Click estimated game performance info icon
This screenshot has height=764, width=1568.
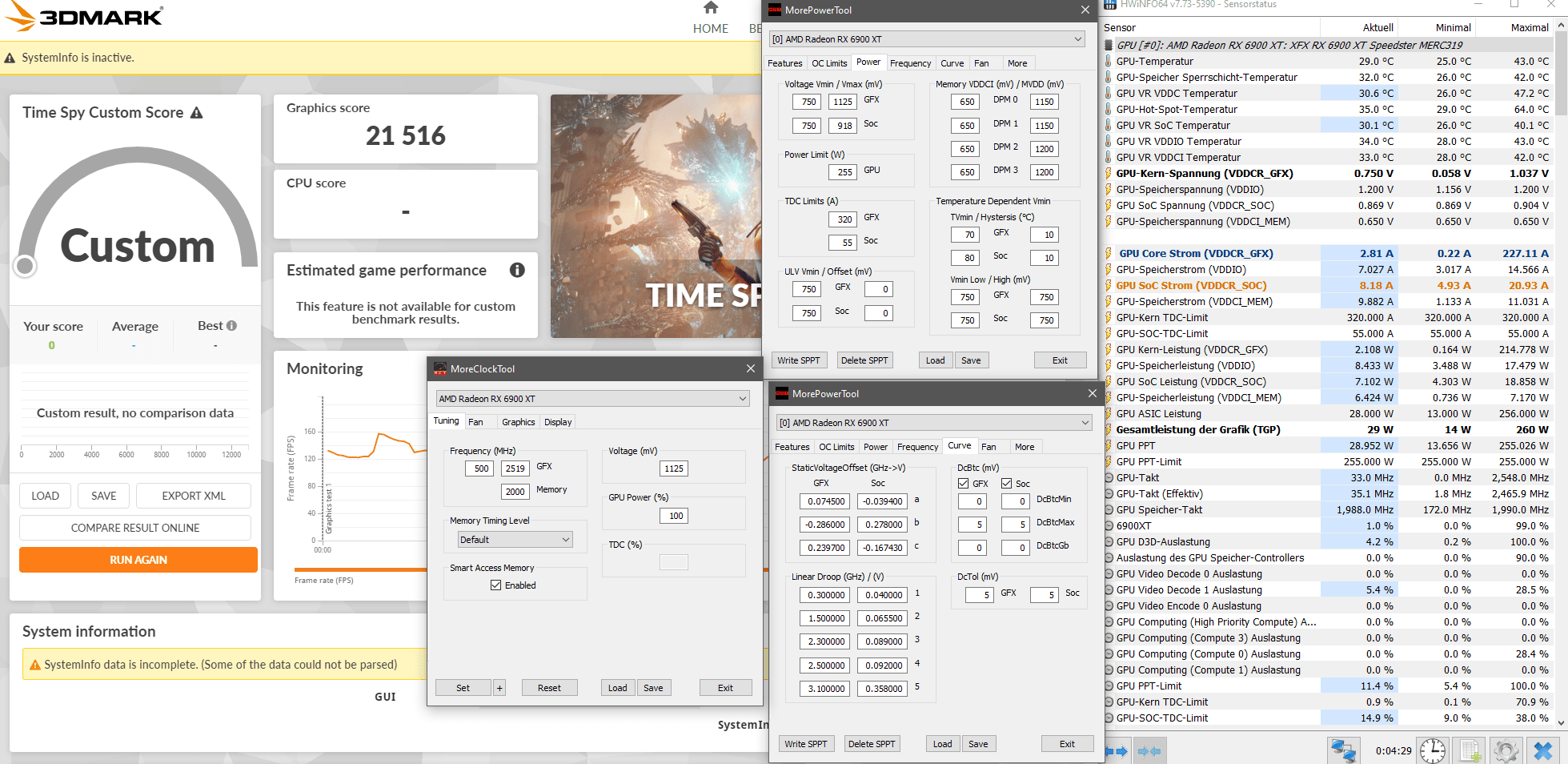pyautogui.click(x=517, y=270)
